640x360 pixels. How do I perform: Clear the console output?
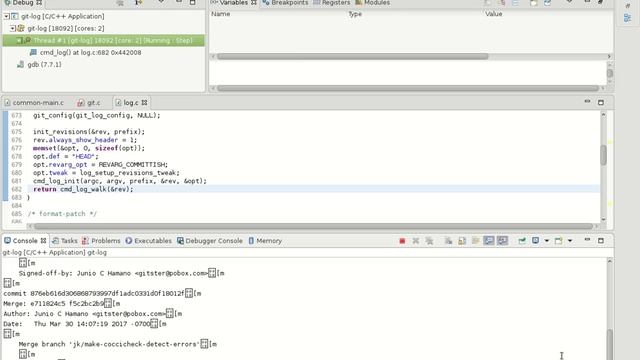point(448,241)
